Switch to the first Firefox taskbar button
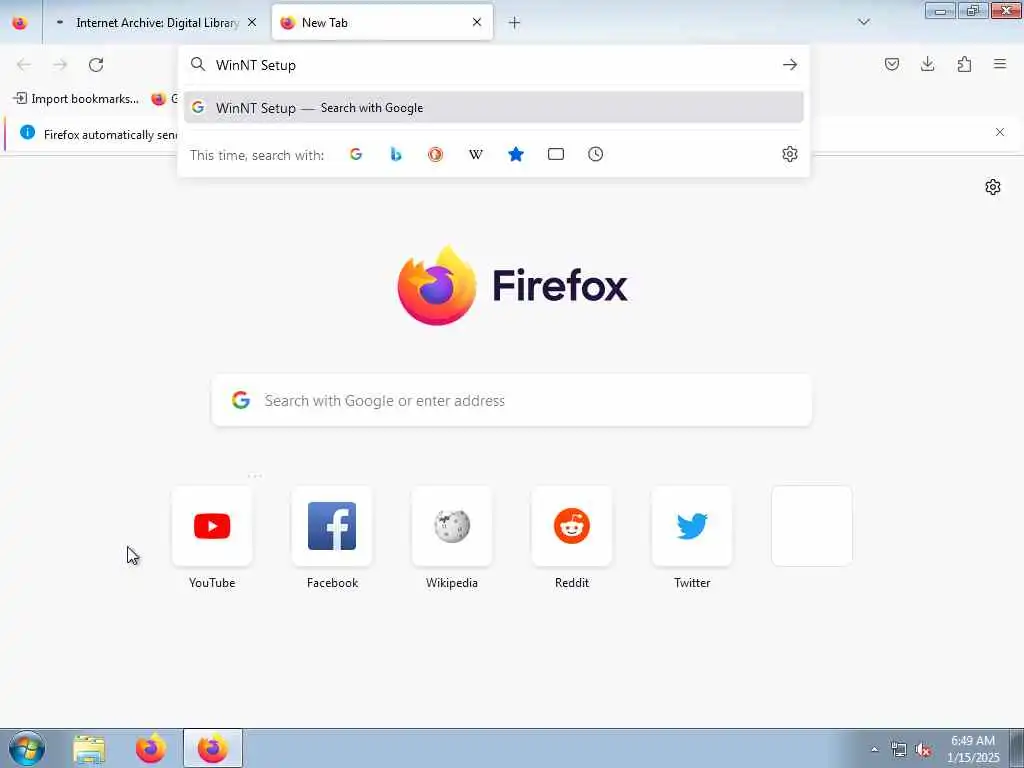 151,748
